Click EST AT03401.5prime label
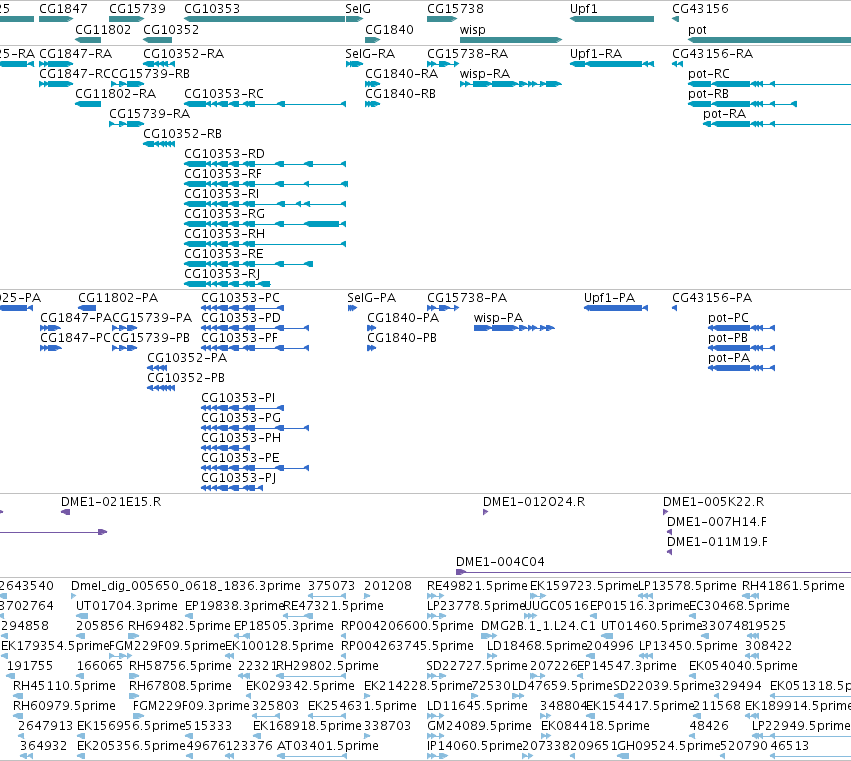This screenshot has width=851, height=761. pyautogui.click(x=328, y=746)
